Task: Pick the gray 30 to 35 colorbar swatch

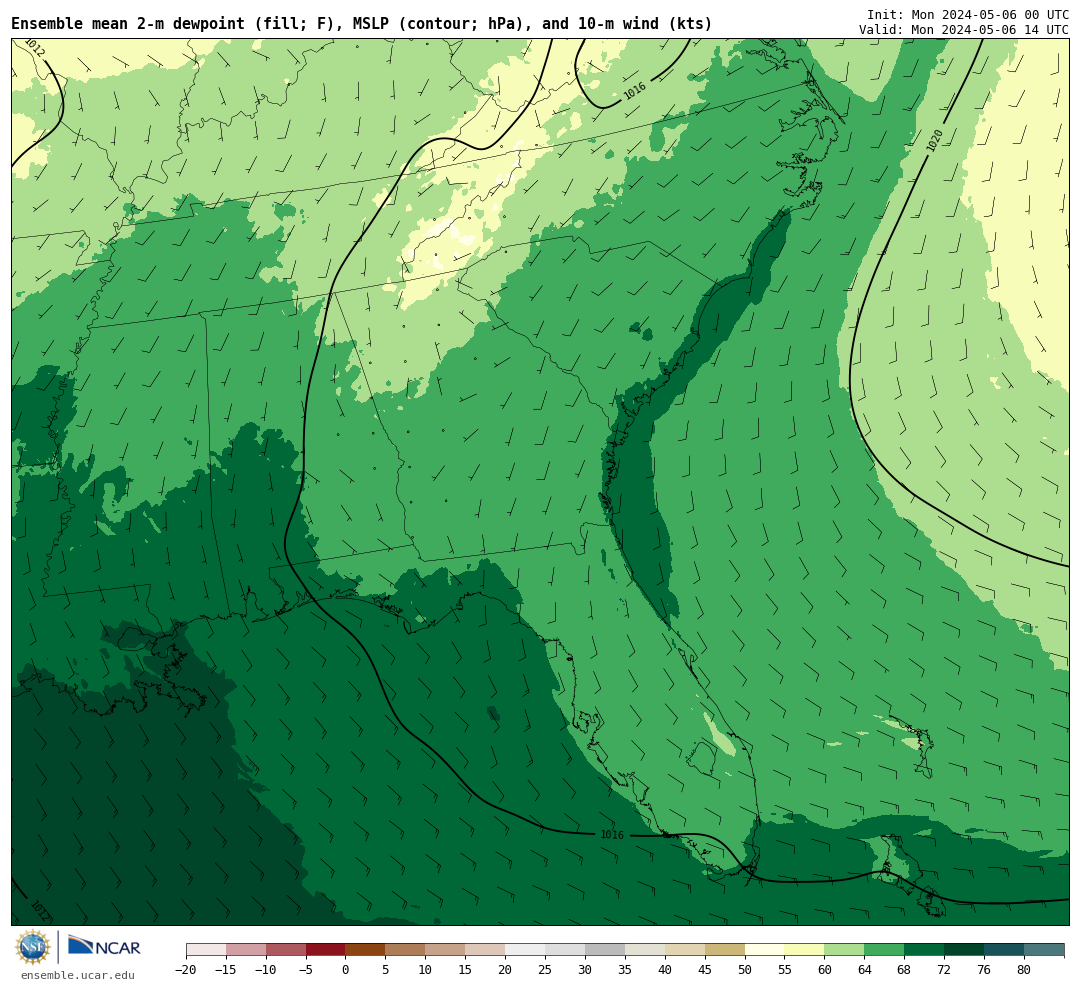Action: point(605,950)
